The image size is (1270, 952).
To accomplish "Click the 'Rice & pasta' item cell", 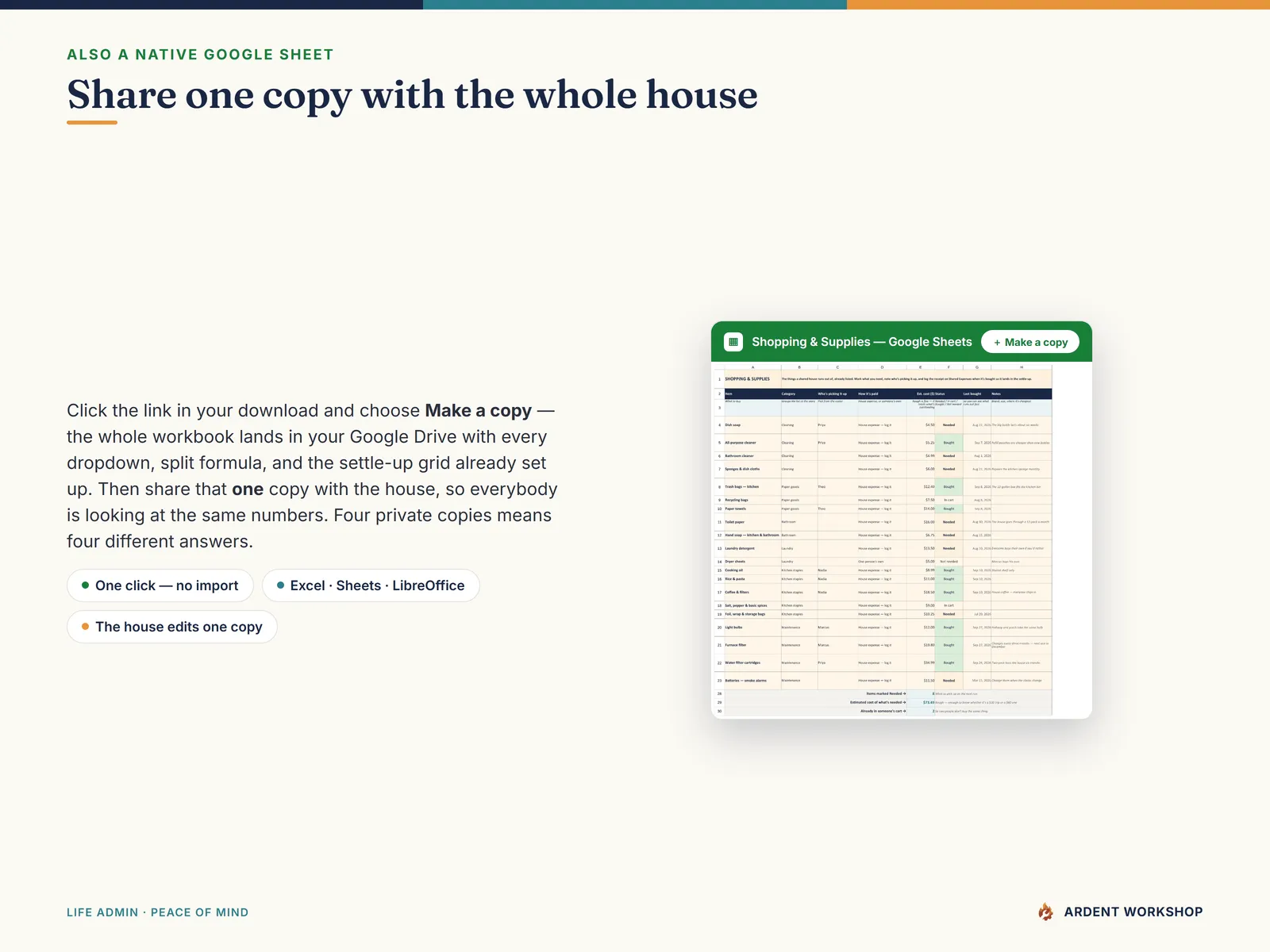I will click(x=752, y=579).
